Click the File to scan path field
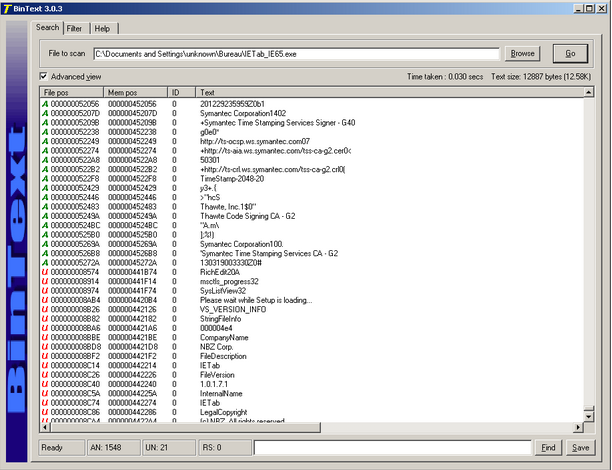This screenshot has width=612, height=470. (296, 54)
